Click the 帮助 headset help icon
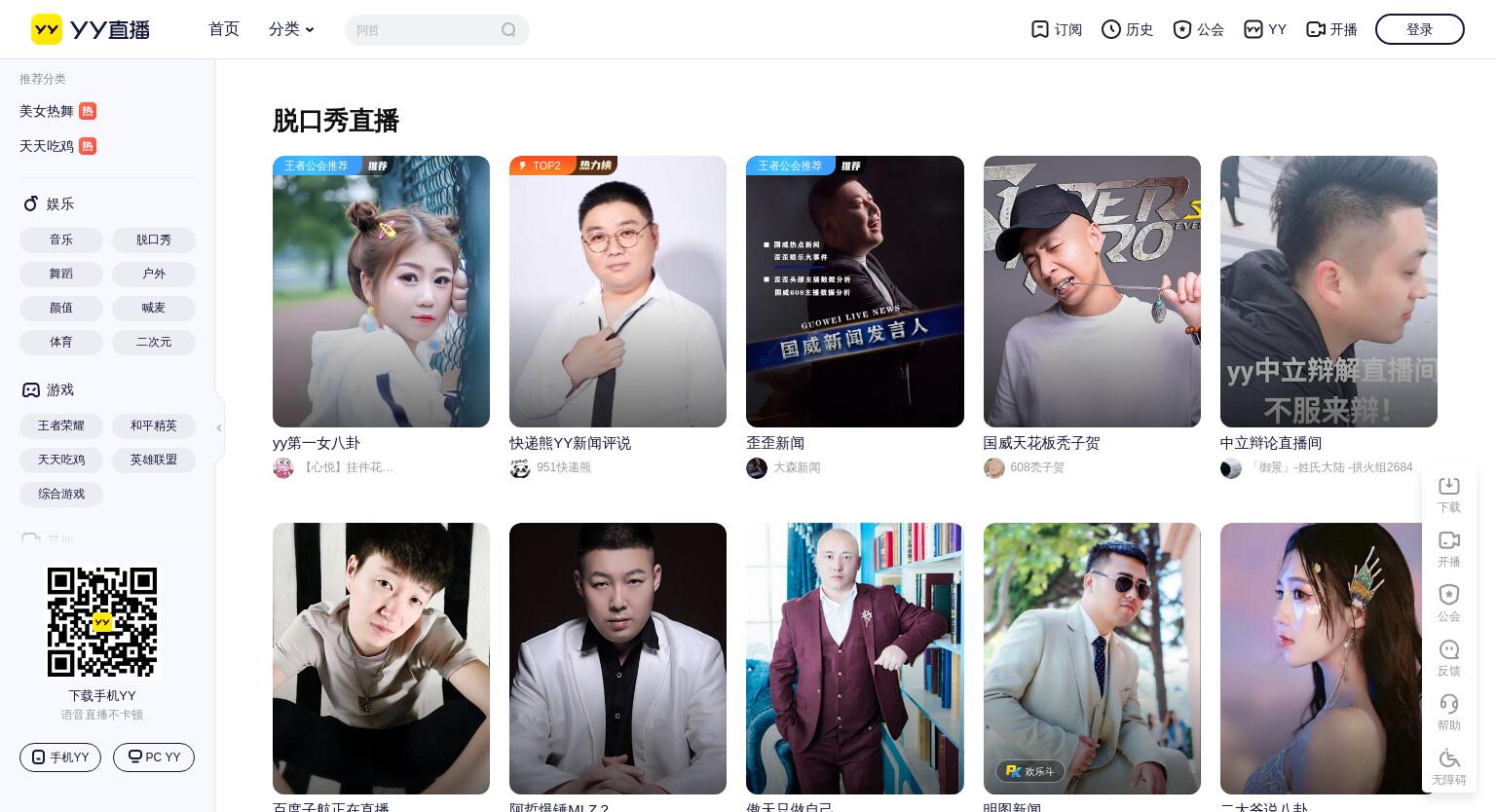This screenshot has height=812, width=1496. point(1449,704)
